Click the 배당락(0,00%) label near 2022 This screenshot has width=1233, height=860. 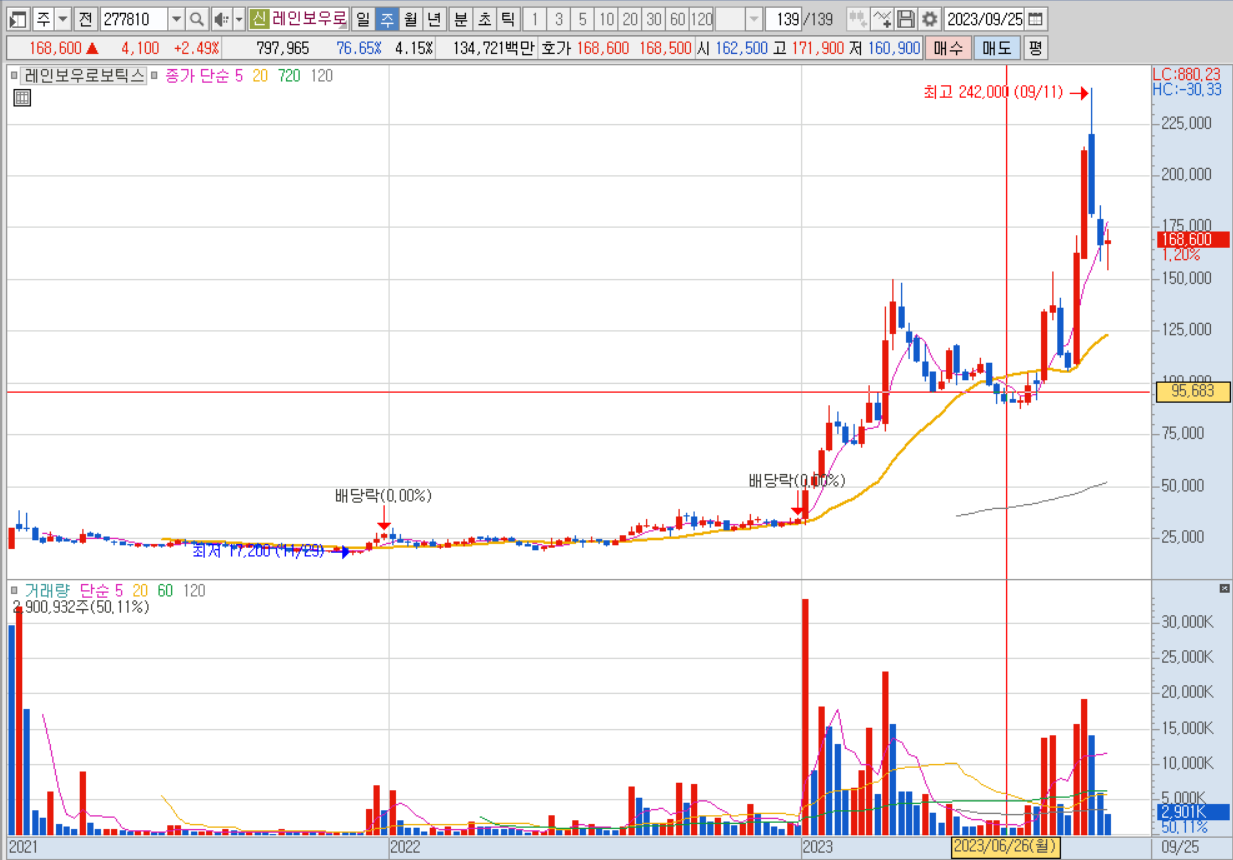tap(383, 496)
